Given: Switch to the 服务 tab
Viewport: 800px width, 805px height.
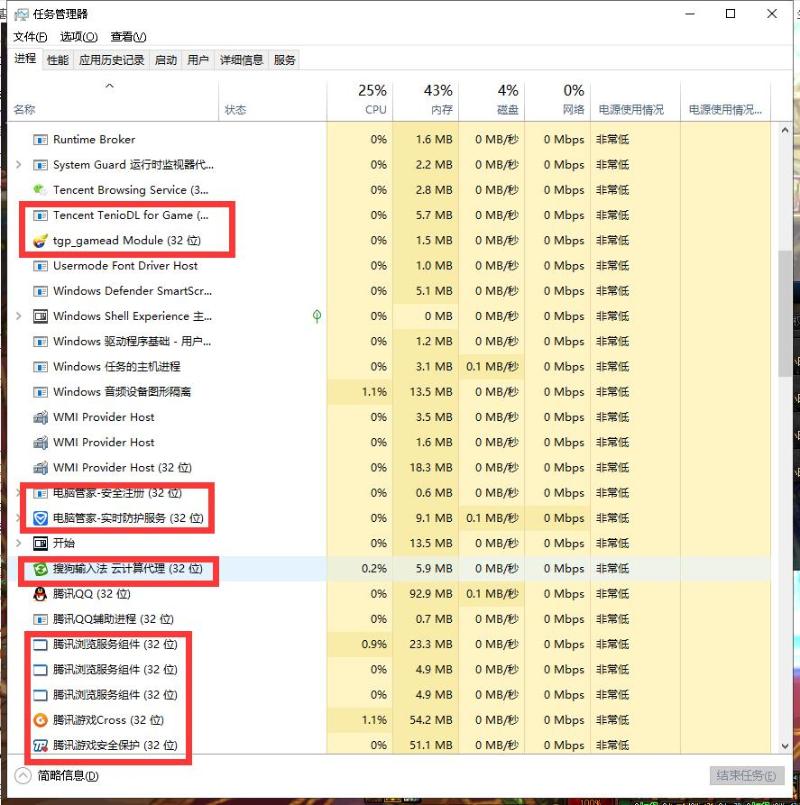Looking at the screenshot, I should (x=284, y=60).
